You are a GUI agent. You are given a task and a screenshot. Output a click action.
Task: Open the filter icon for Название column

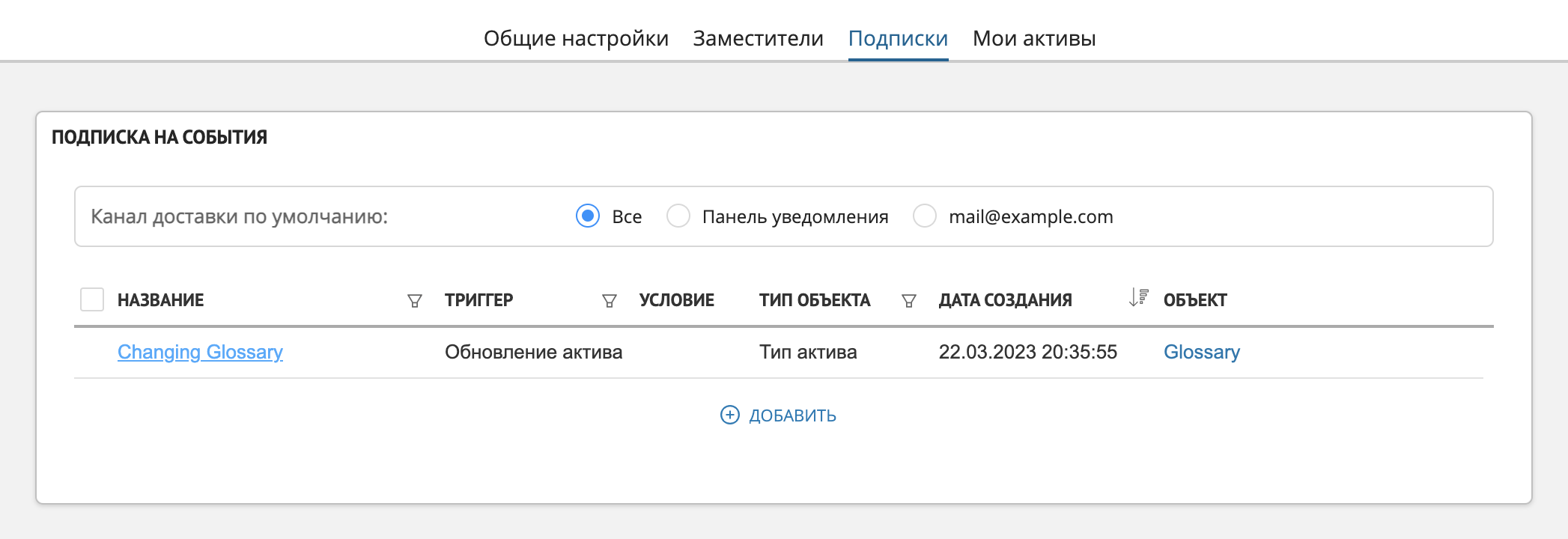click(x=414, y=301)
